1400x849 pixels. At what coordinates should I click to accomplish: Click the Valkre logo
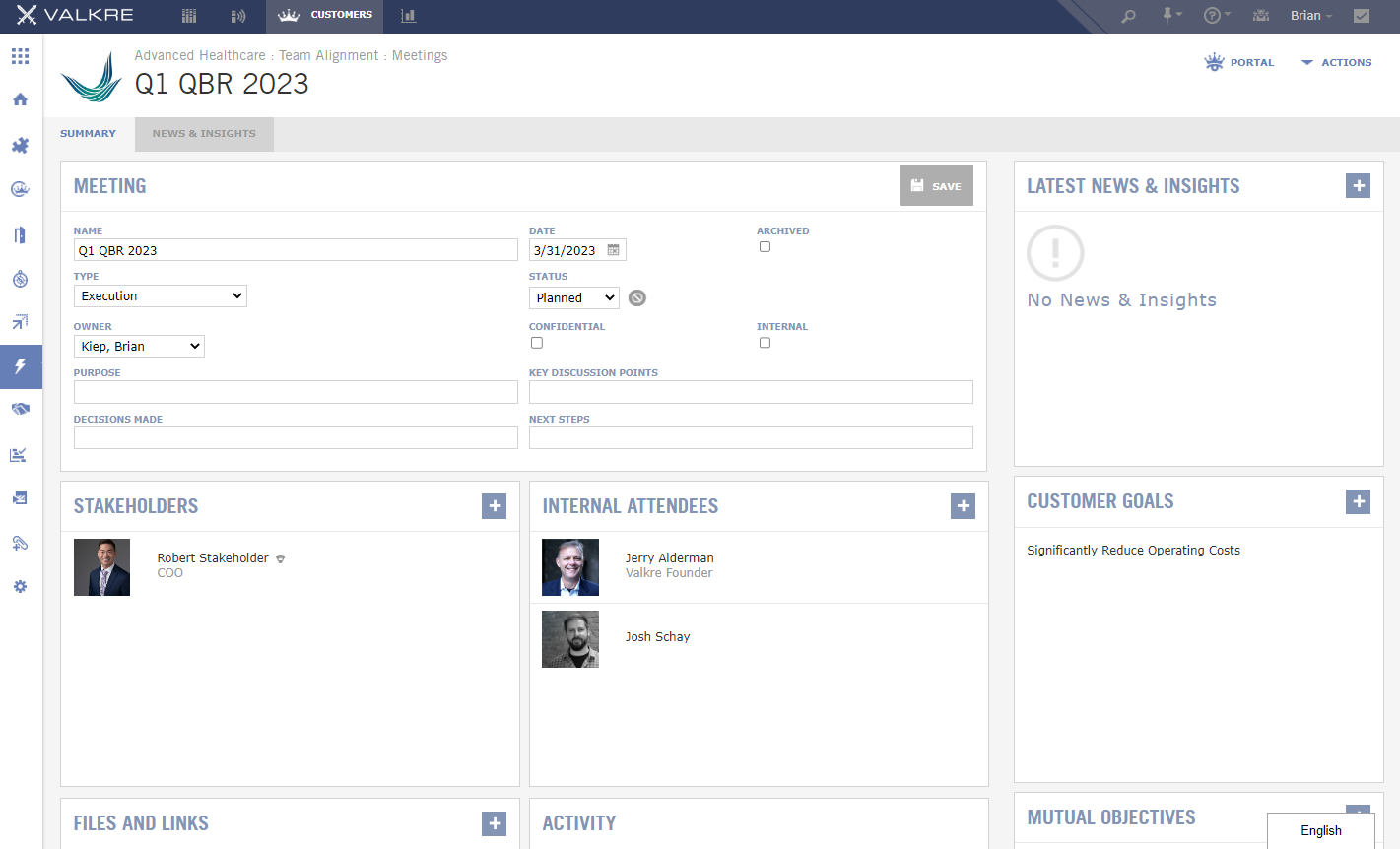(75, 15)
